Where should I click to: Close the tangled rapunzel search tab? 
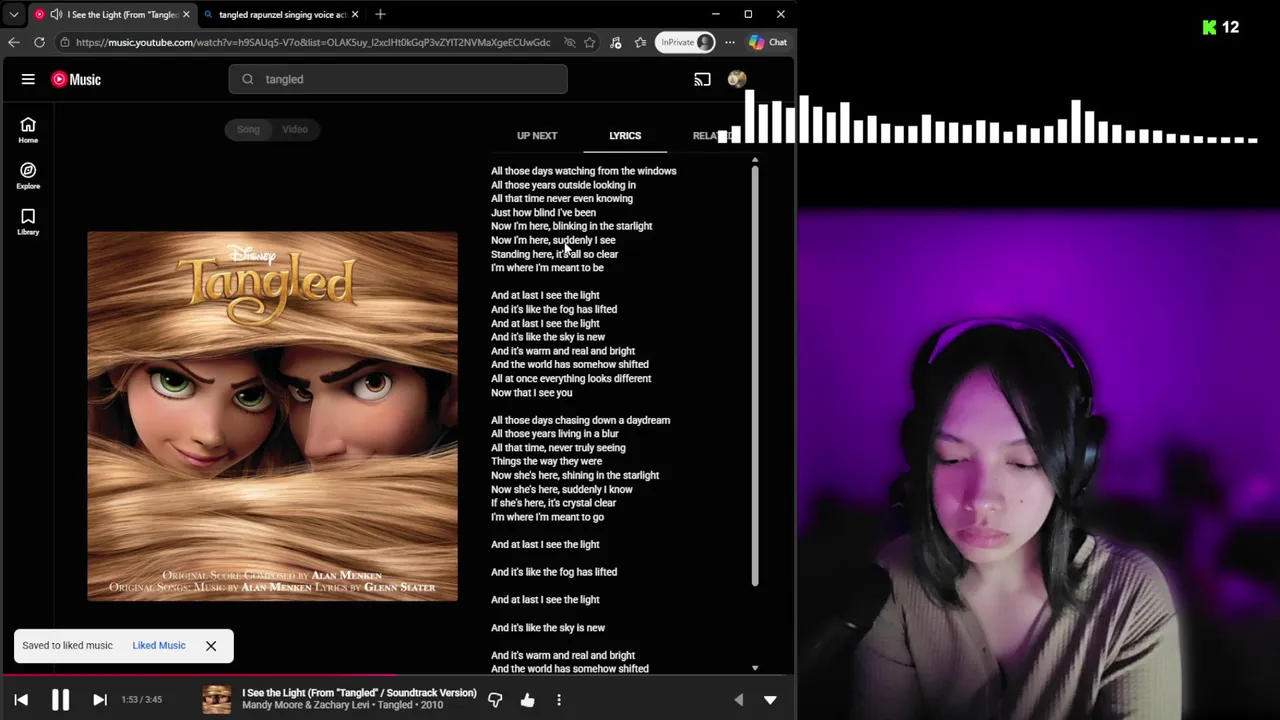click(354, 14)
